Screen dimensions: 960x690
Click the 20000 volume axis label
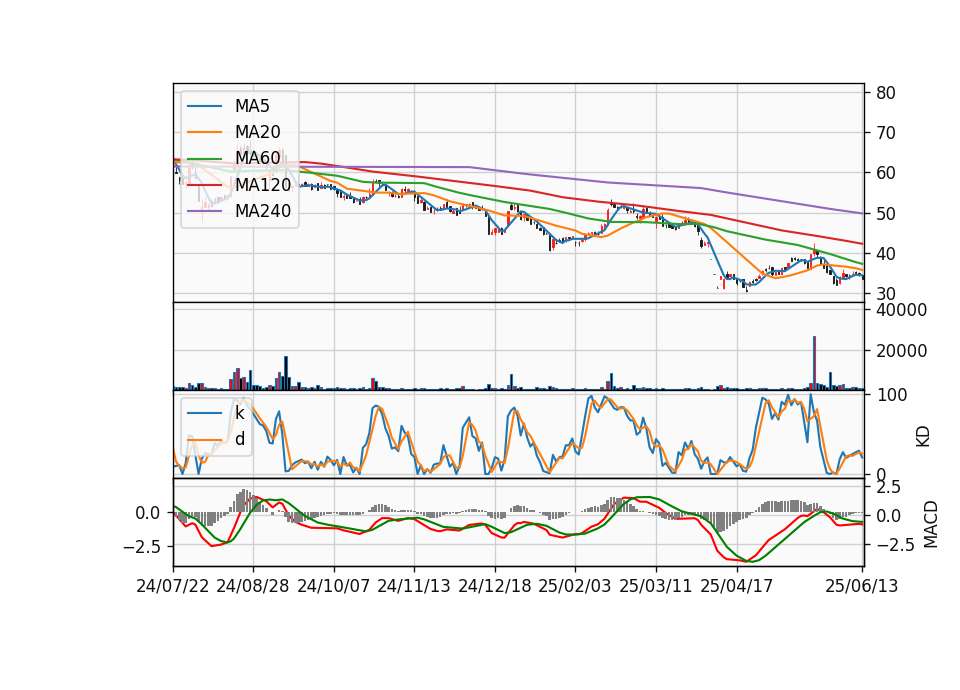902,351
